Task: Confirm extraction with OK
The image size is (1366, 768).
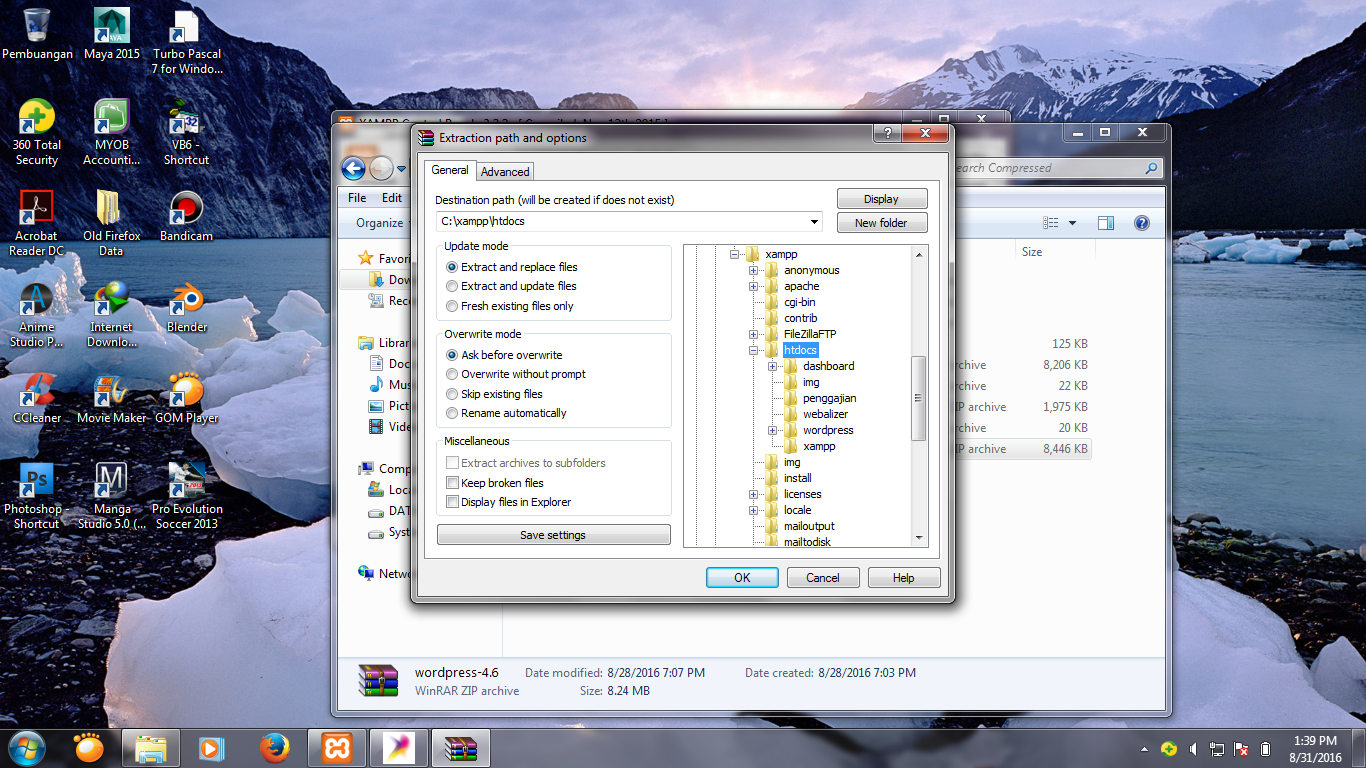Action: point(742,577)
